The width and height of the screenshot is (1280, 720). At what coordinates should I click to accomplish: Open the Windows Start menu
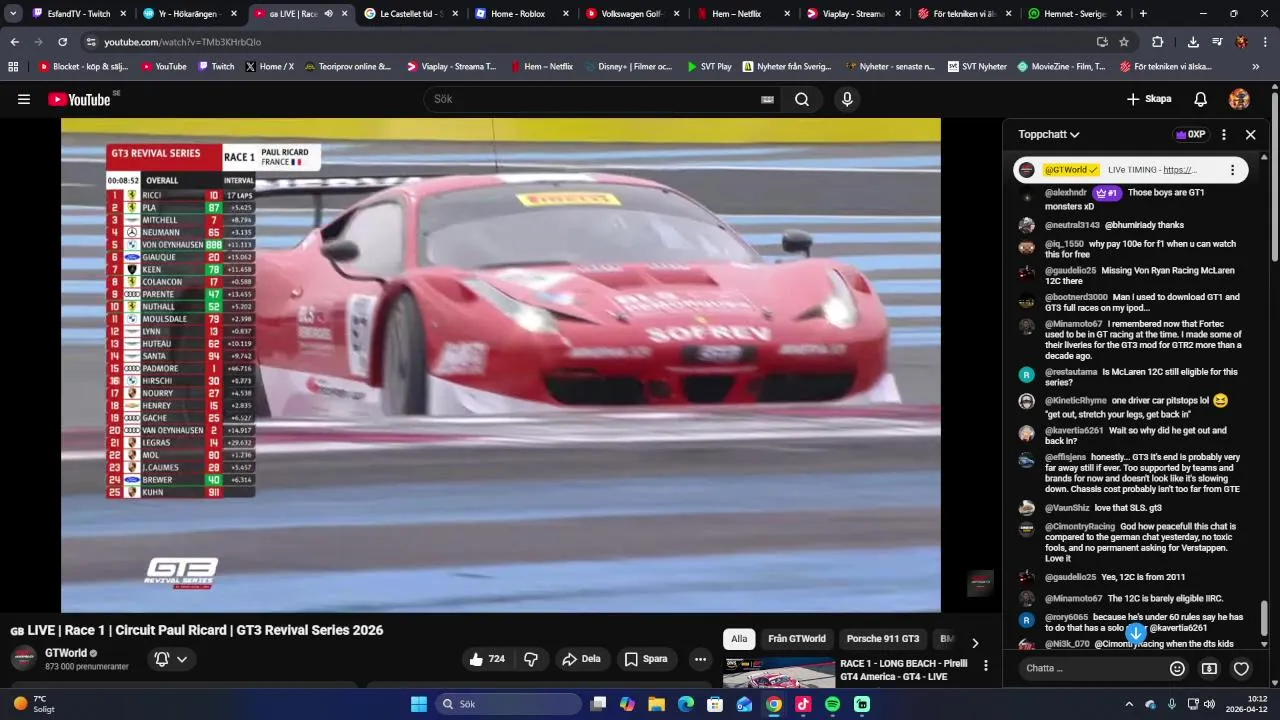coord(418,704)
